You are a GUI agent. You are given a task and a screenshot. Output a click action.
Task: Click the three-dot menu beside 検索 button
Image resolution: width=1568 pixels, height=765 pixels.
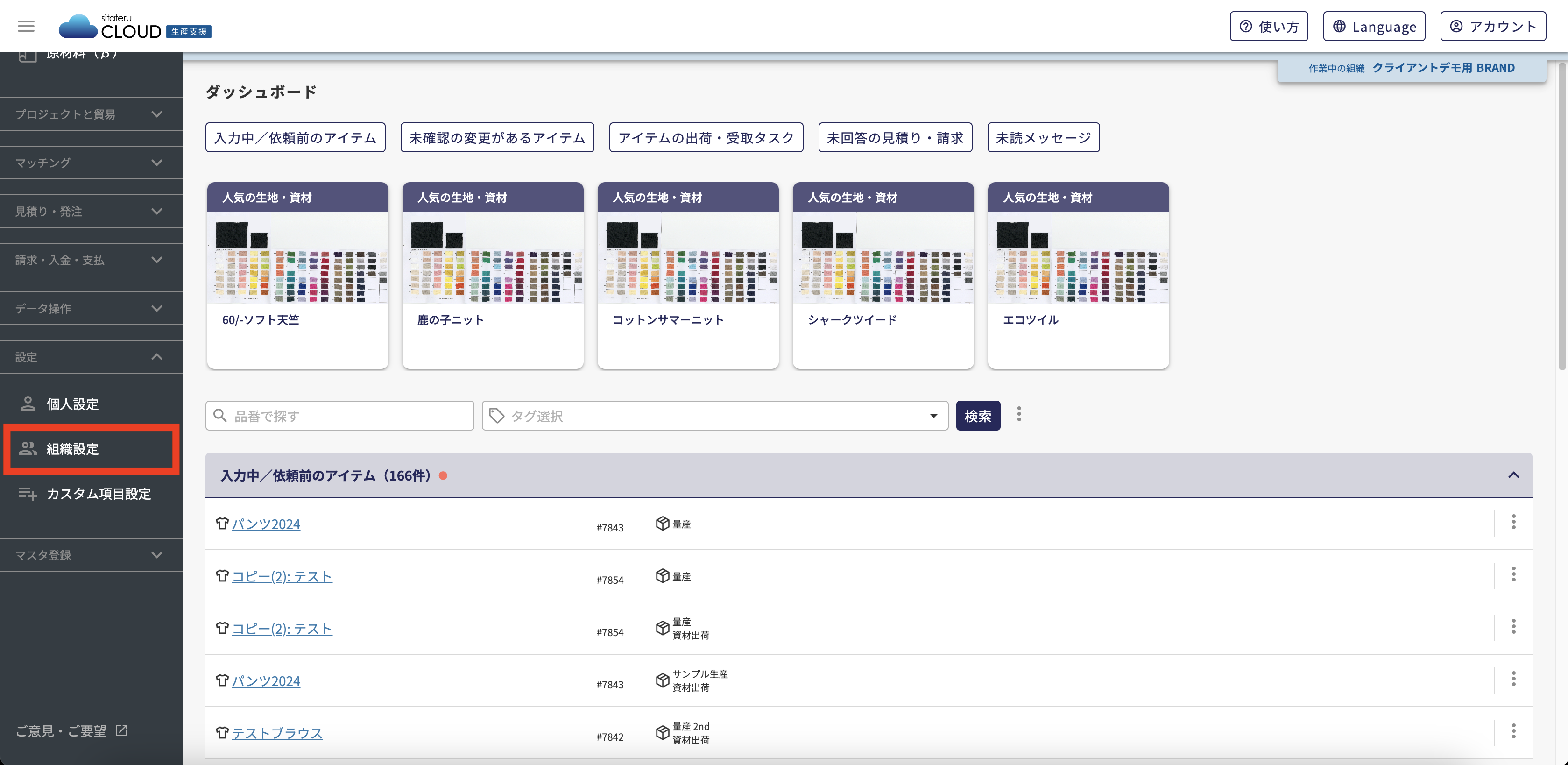[1019, 415]
